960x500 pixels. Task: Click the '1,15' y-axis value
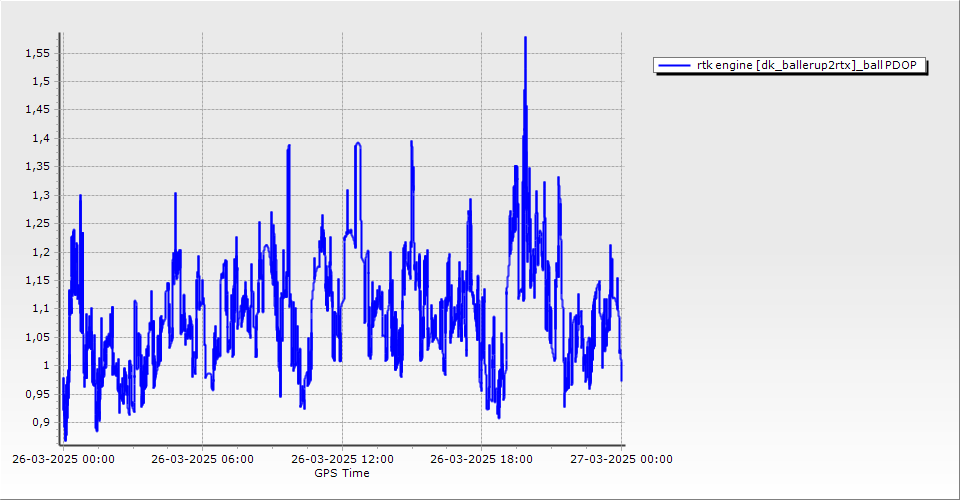[37, 280]
